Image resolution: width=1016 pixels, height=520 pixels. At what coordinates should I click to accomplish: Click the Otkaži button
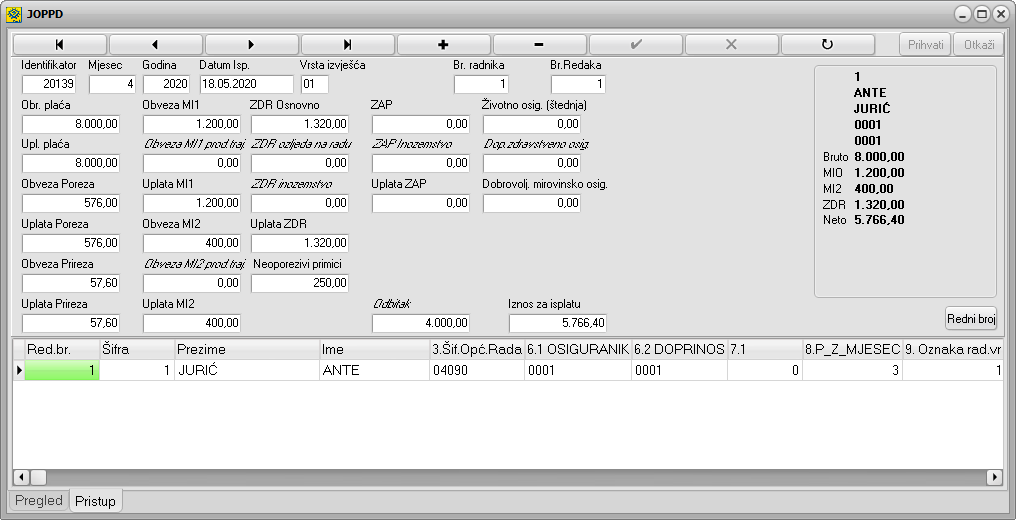[x=978, y=45]
